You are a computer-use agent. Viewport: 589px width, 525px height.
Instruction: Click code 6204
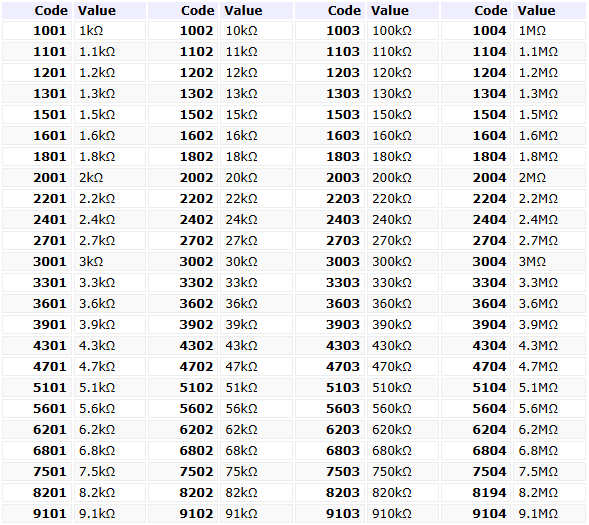click(476, 430)
